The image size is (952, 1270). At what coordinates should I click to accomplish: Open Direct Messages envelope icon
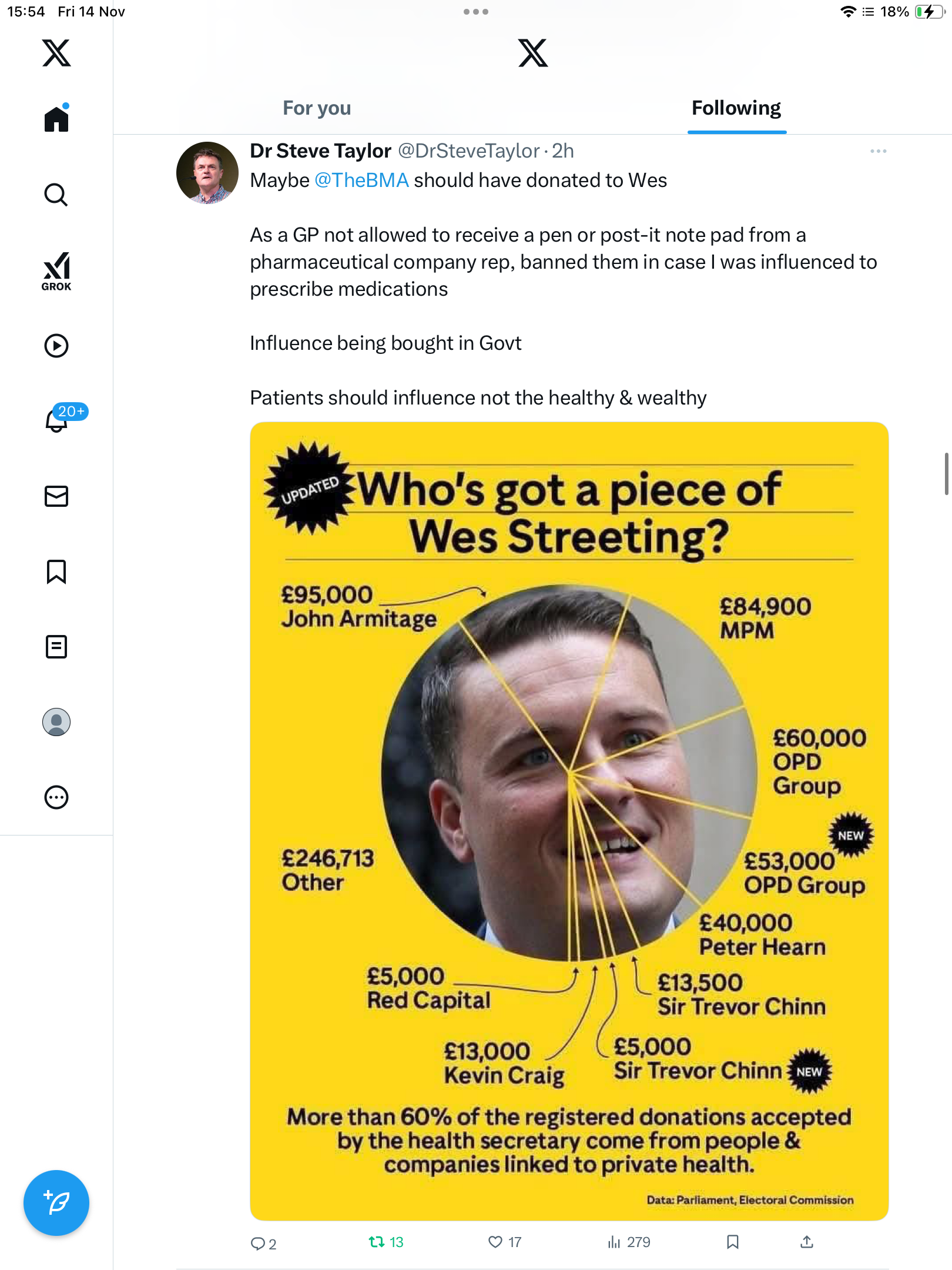[x=56, y=496]
